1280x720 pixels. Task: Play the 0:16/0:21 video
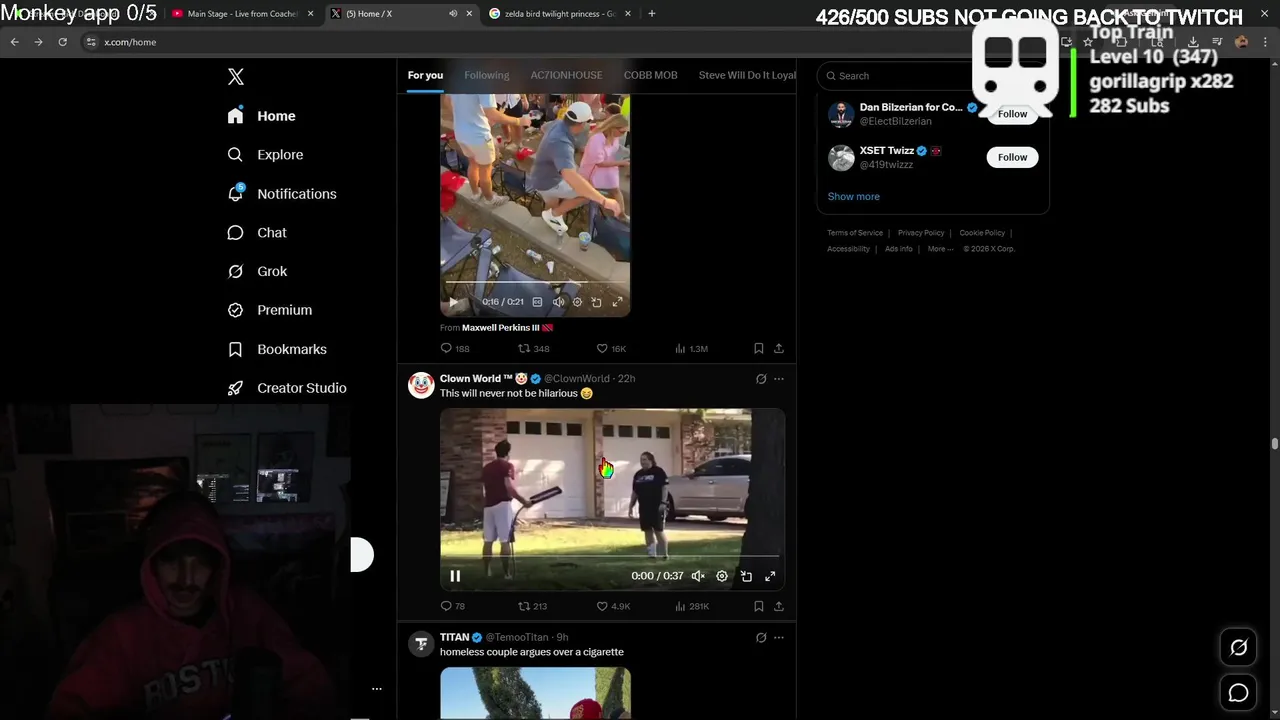pyautogui.click(x=453, y=302)
